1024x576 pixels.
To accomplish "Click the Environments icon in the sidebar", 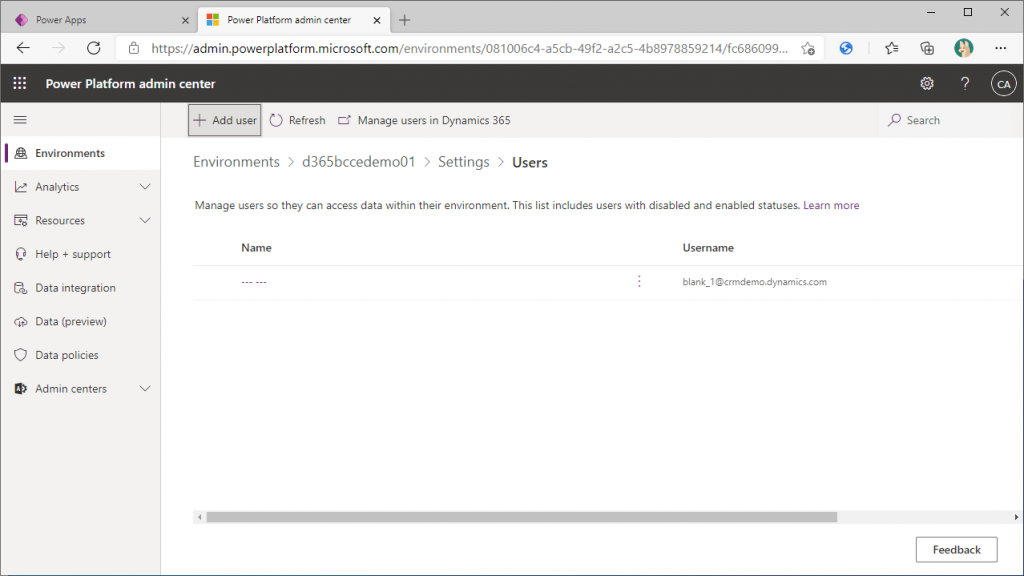I will click(21, 153).
